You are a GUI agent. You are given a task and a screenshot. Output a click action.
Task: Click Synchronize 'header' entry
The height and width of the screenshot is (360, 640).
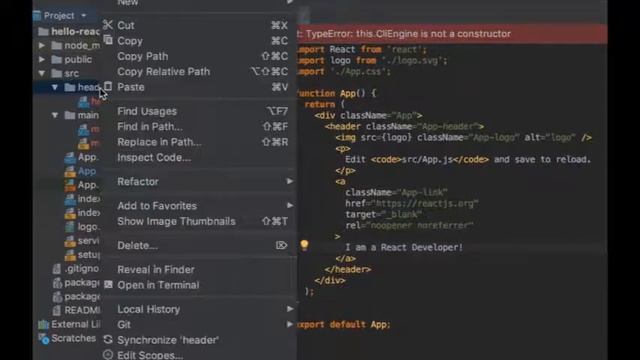coord(198,340)
